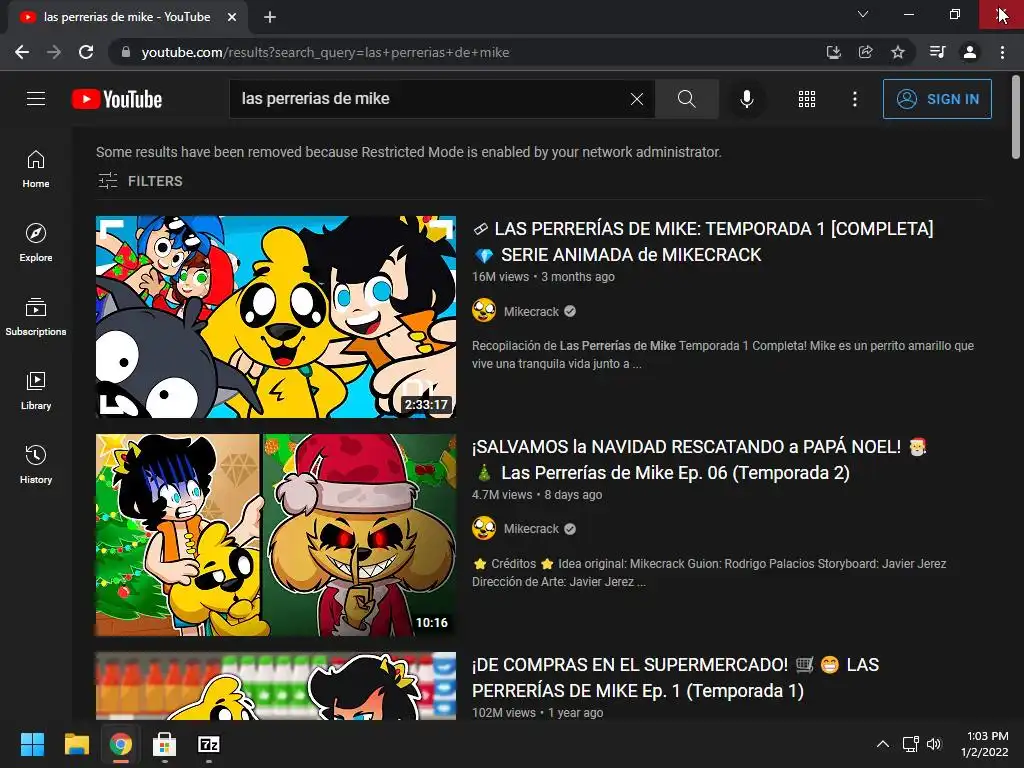The image size is (1024, 768).
Task: Click '4.7M views • 8 days ago' text
Action: [537, 495]
